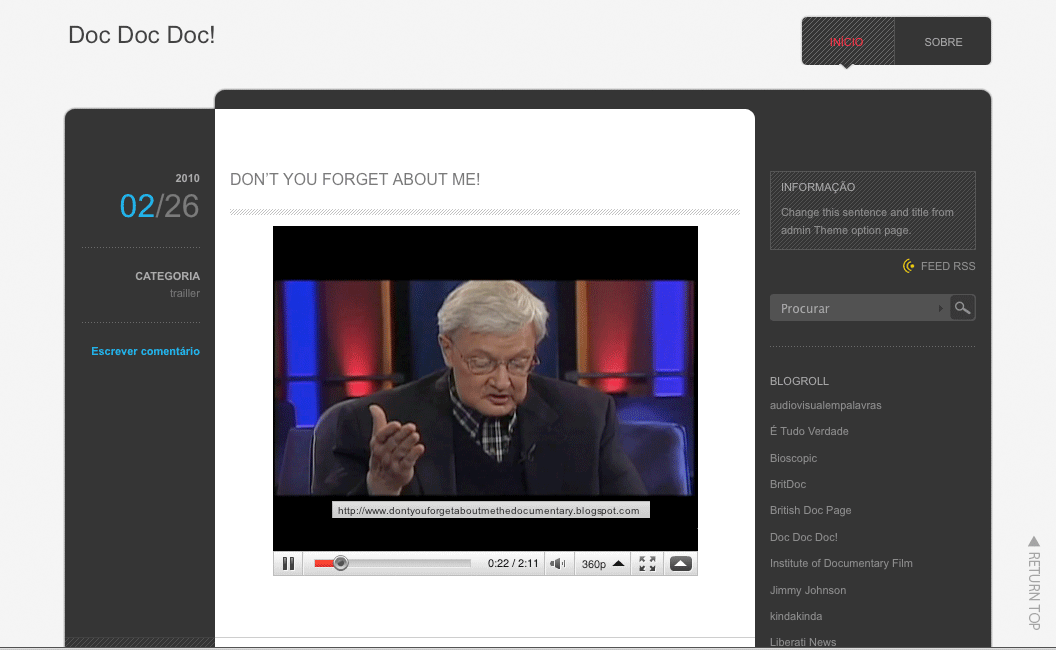The width and height of the screenshot is (1056, 650).
Task: Open Doc Doc Doc! blogroll link
Action: tap(803, 538)
